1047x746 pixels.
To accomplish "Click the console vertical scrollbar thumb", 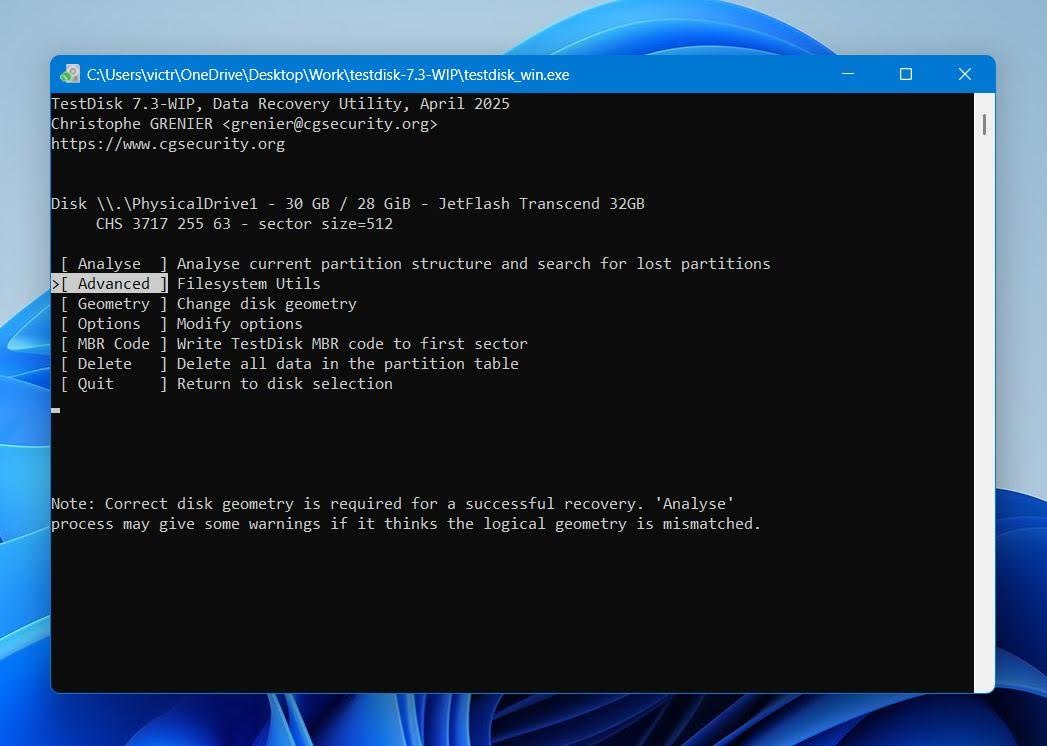I will [984, 124].
